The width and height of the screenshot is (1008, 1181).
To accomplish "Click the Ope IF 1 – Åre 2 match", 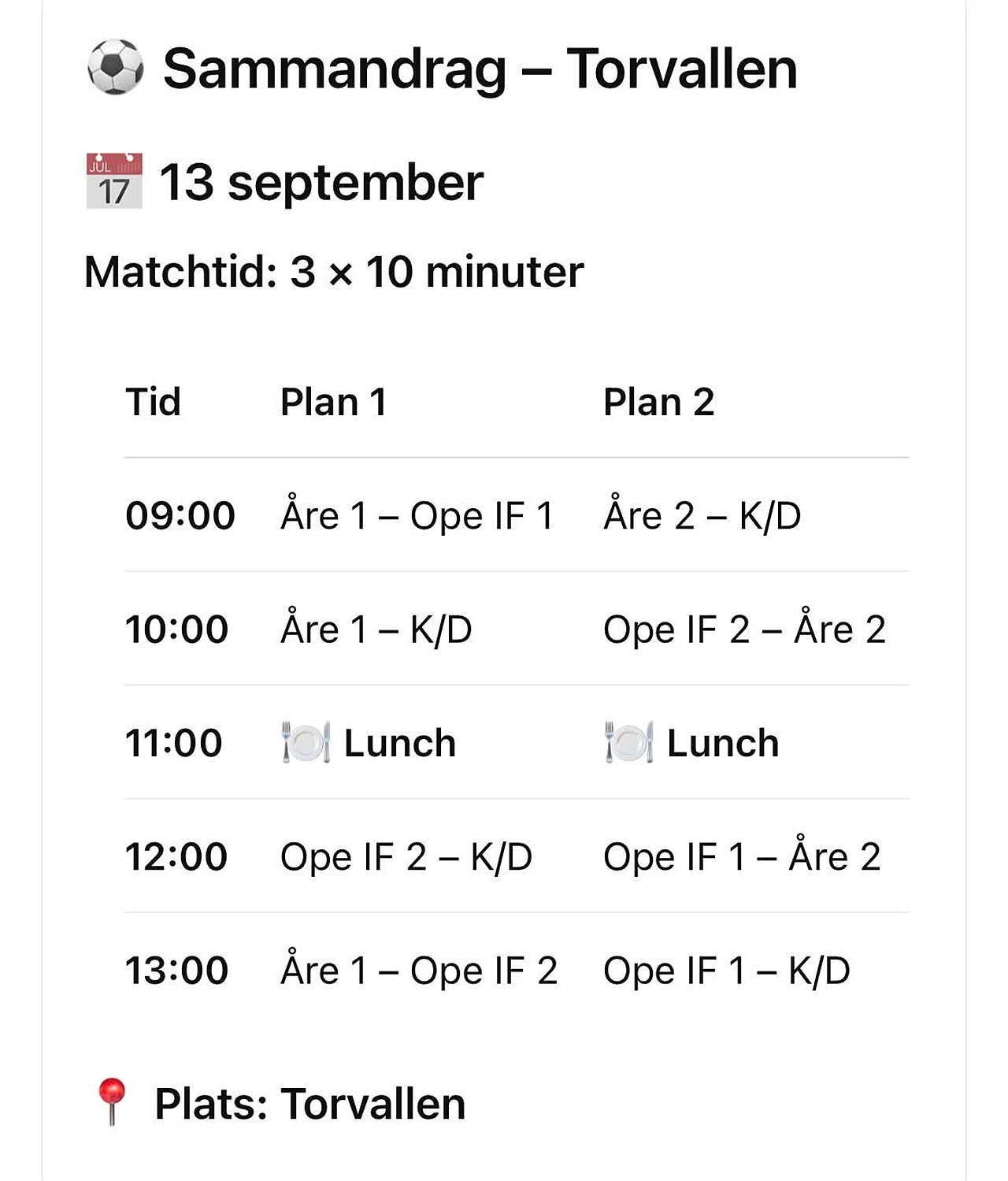I will pos(742,856).
